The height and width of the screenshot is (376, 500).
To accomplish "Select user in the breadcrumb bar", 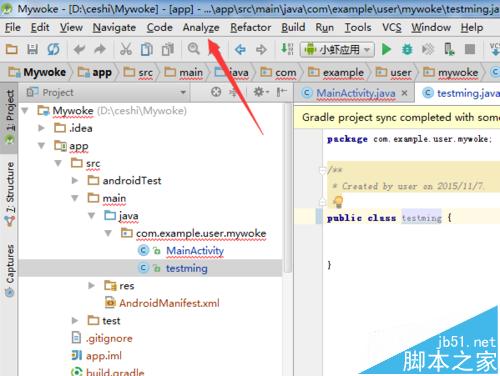I will click(394, 72).
